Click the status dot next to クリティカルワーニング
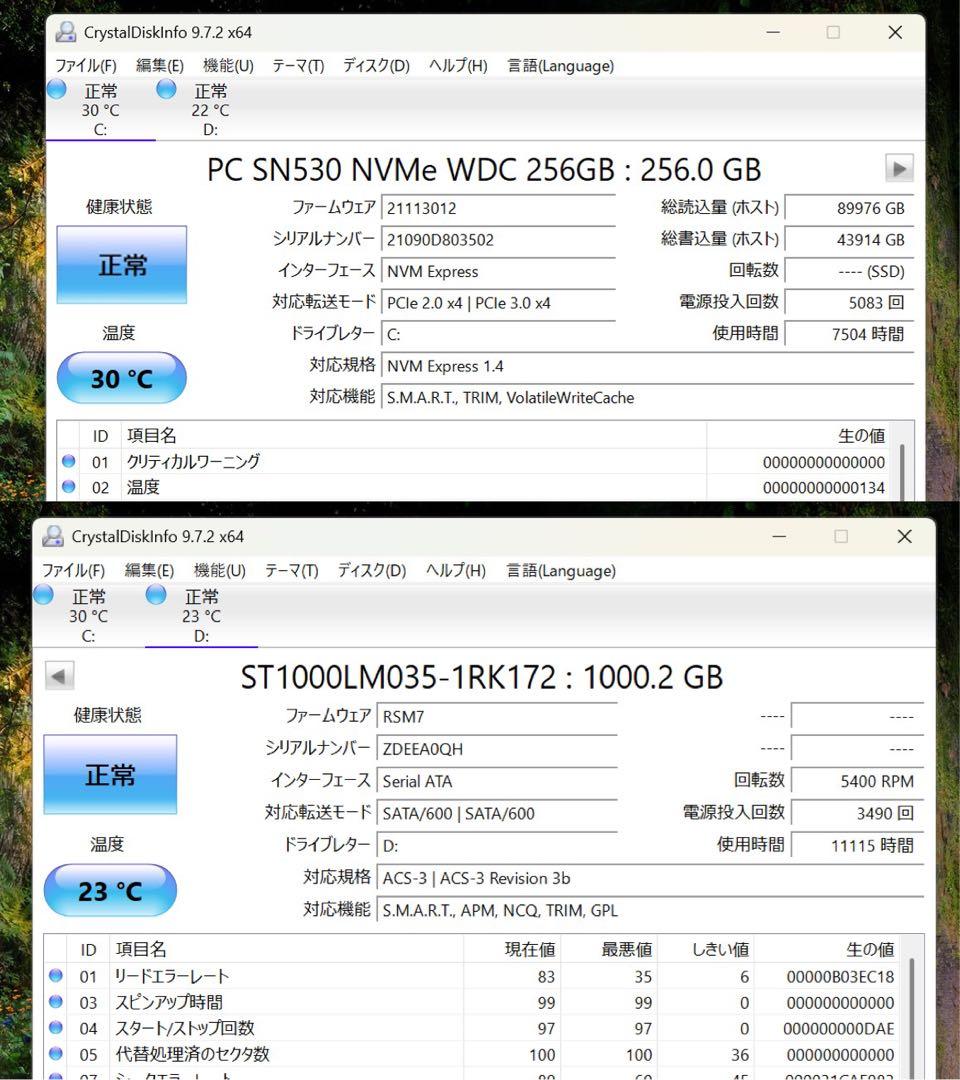 pos(68,461)
